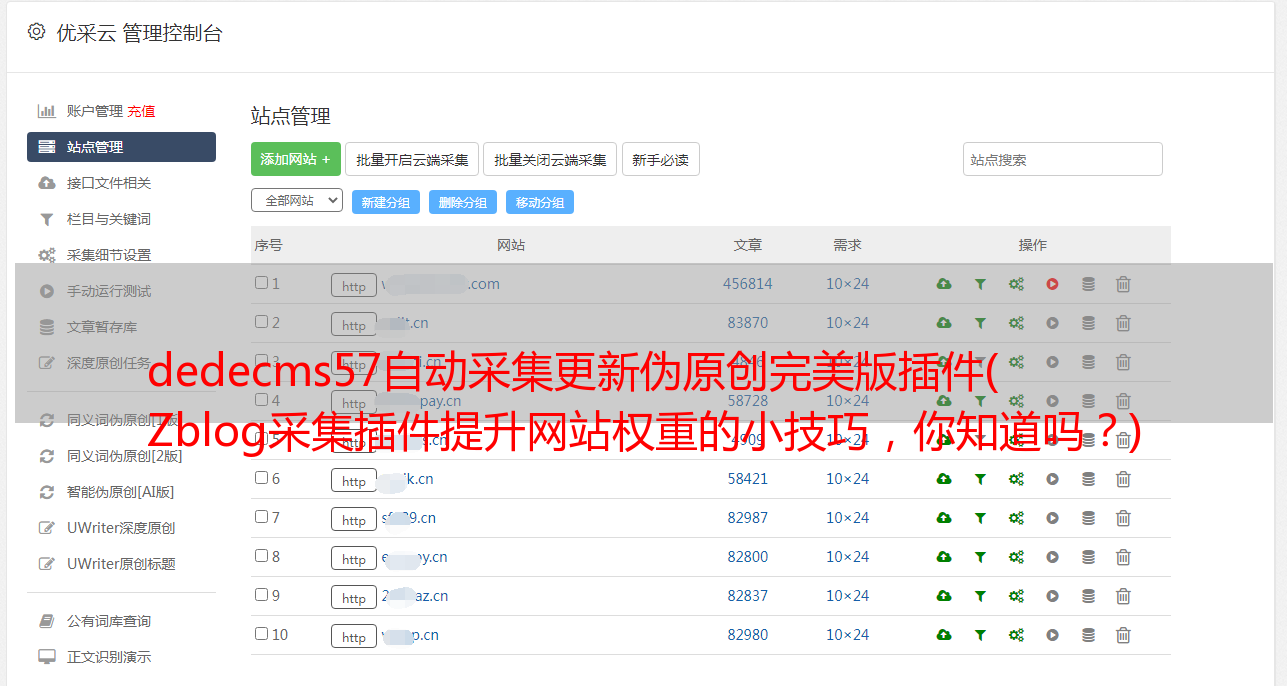Click the upload cloud icon in row 2
This screenshot has height=686, width=1287.
944,323
